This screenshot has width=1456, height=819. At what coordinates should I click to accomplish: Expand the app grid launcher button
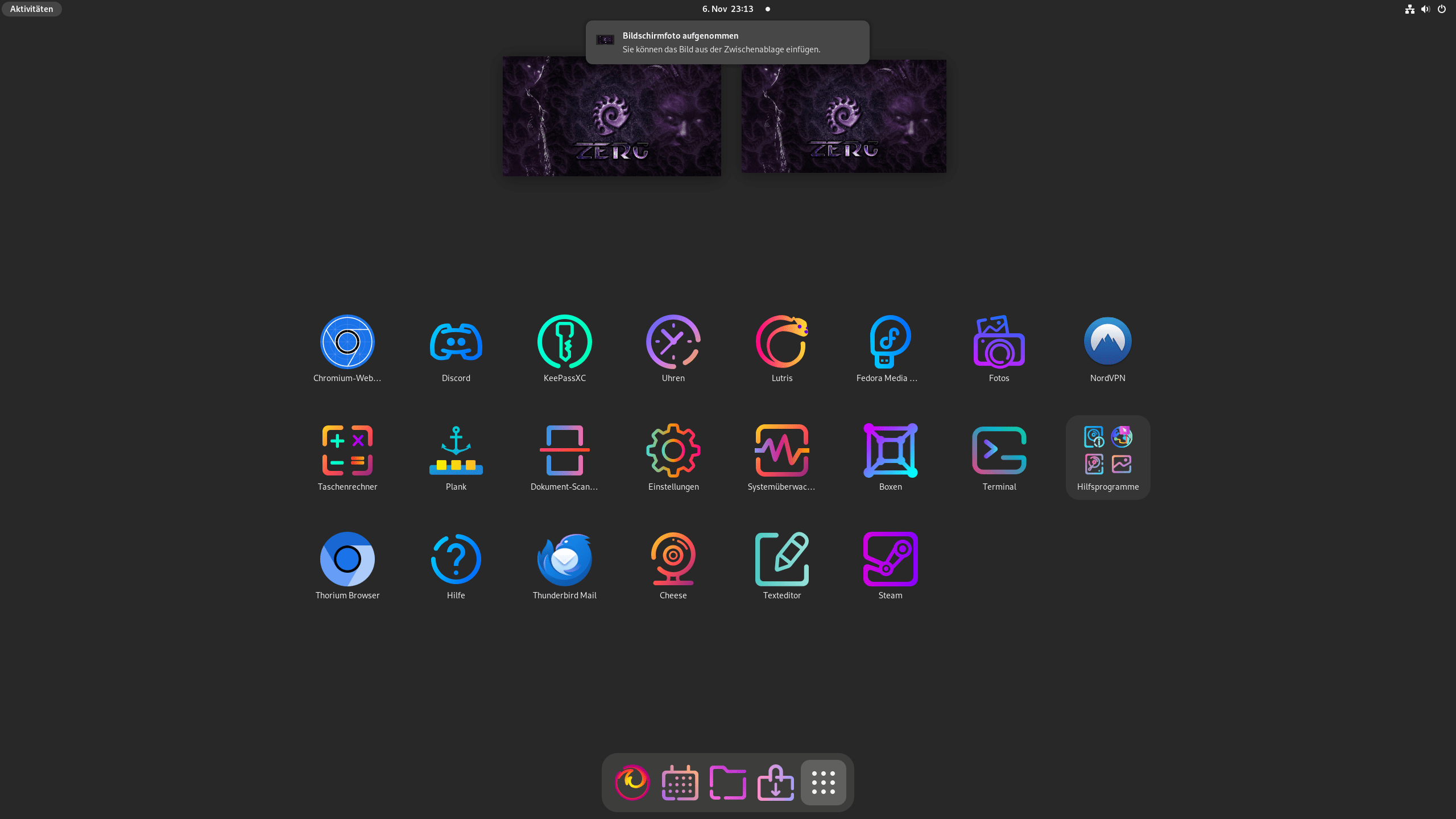(x=823, y=782)
